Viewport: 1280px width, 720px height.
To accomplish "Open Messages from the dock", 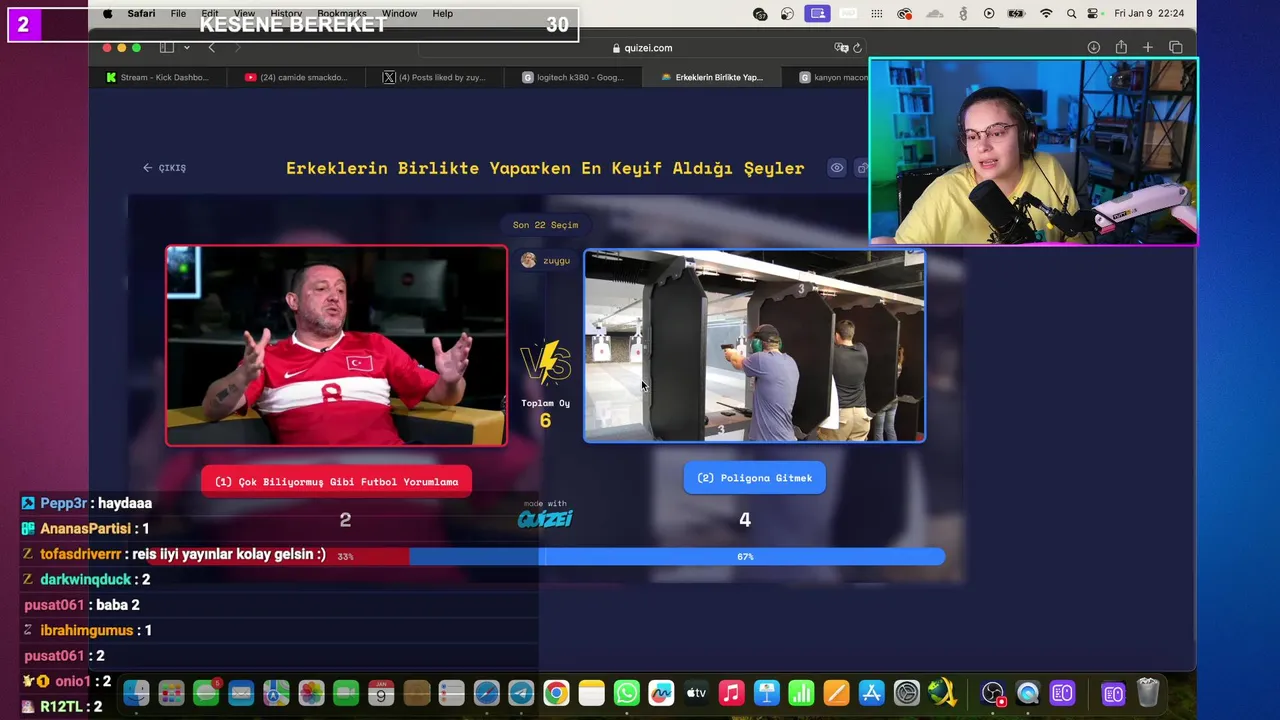I will coord(207,693).
